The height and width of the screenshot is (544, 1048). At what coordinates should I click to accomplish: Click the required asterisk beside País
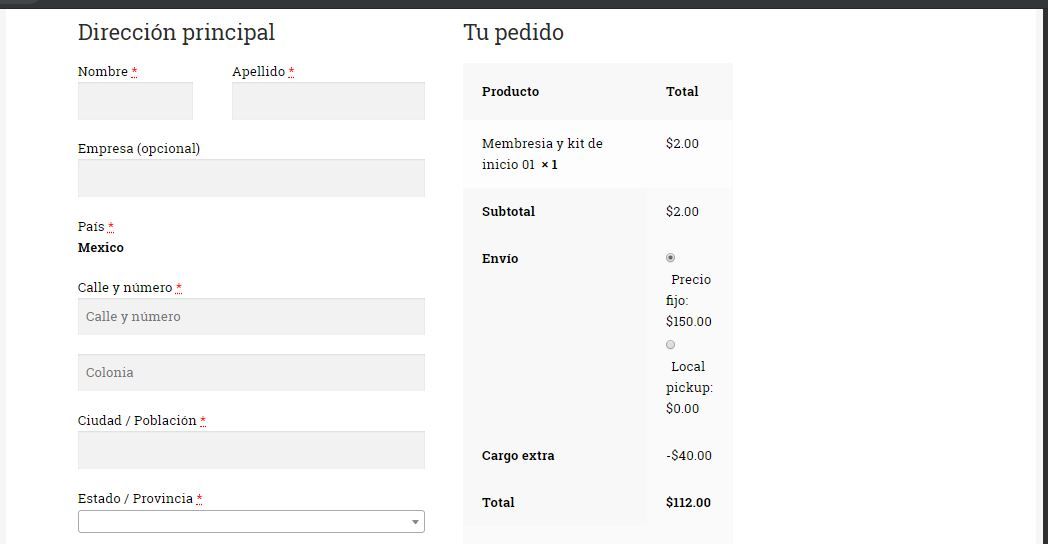point(111,227)
